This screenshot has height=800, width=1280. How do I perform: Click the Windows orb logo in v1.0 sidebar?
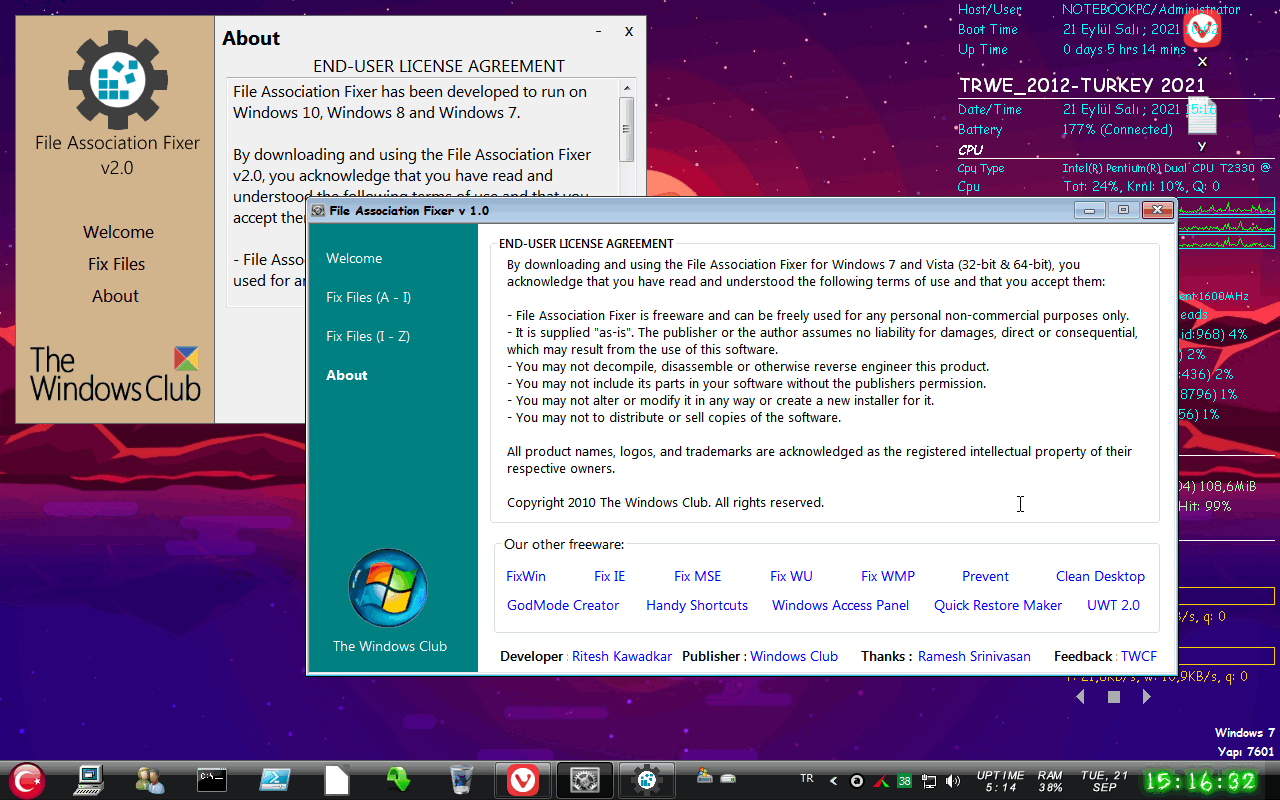[388, 588]
